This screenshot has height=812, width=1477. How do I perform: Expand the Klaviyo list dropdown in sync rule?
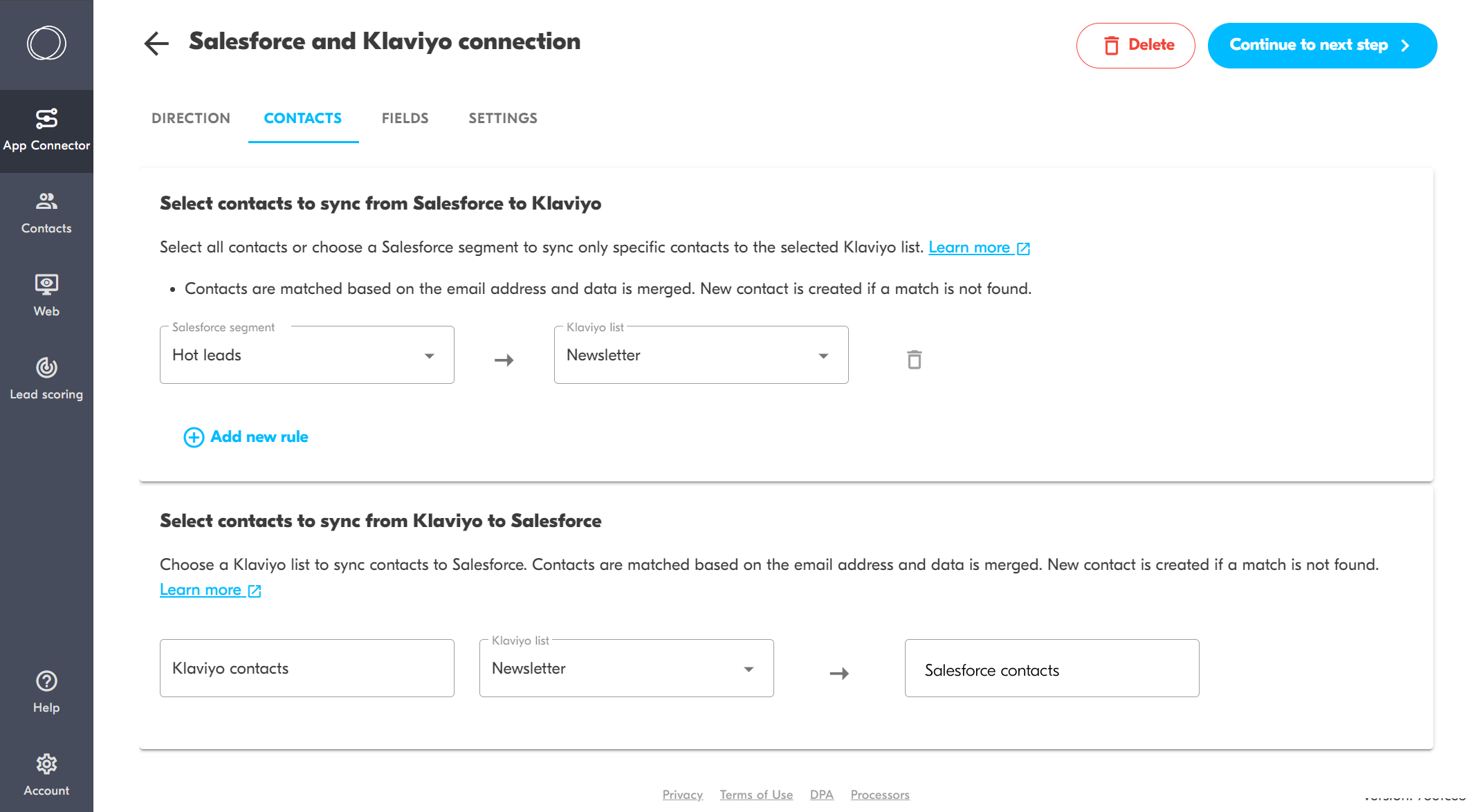(823, 355)
